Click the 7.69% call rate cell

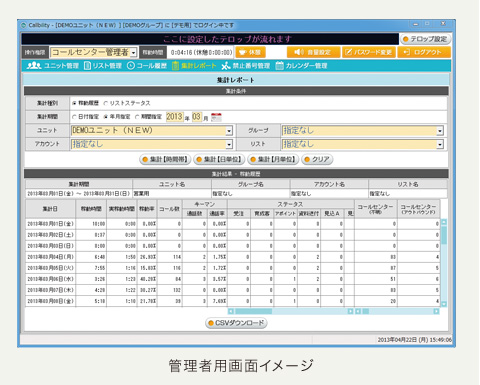(x=217, y=301)
